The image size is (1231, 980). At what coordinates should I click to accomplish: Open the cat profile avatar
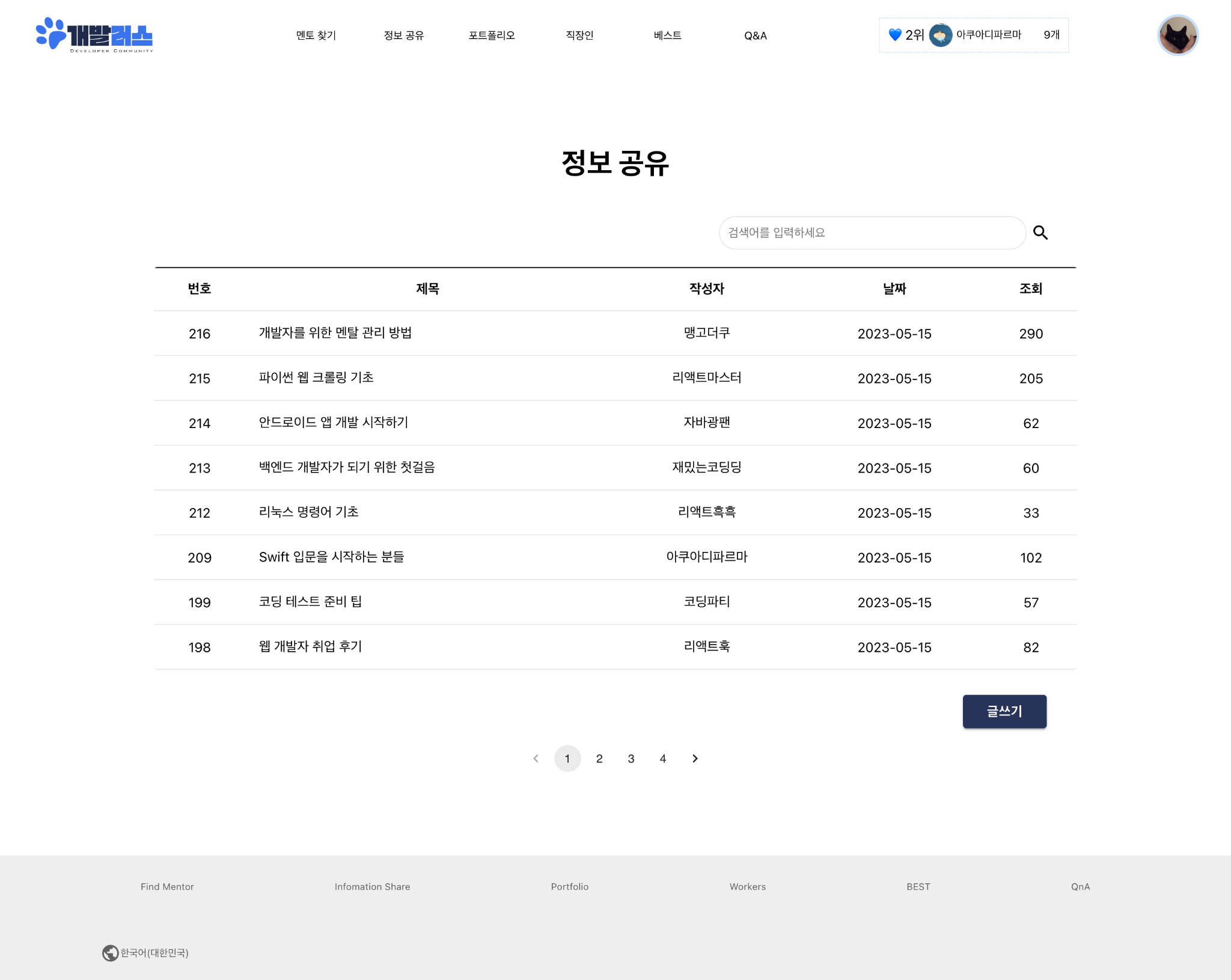pyautogui.click(x=1178, y=35)
